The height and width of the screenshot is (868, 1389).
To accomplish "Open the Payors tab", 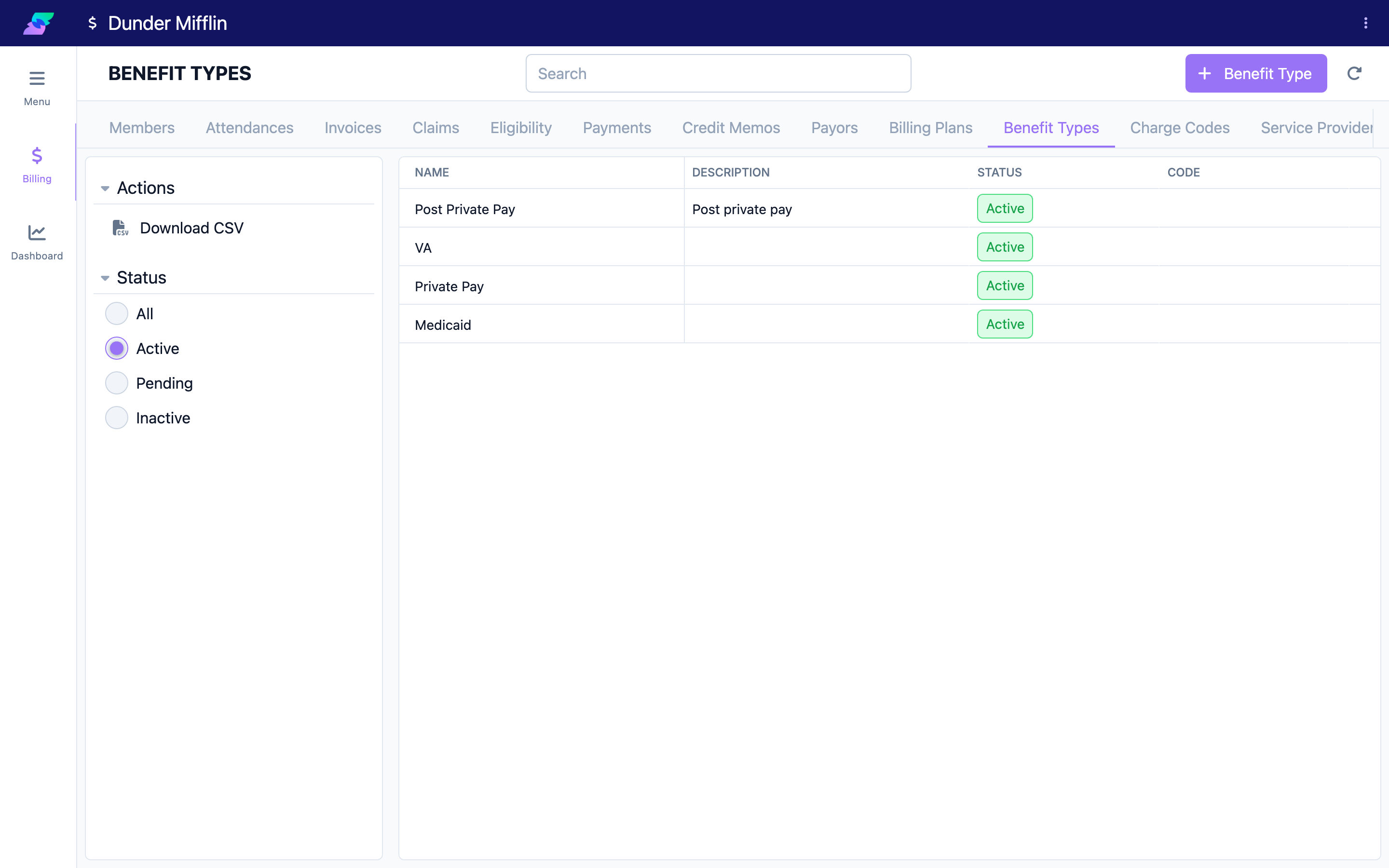I will pyautogui.click(x=834, y=127).
